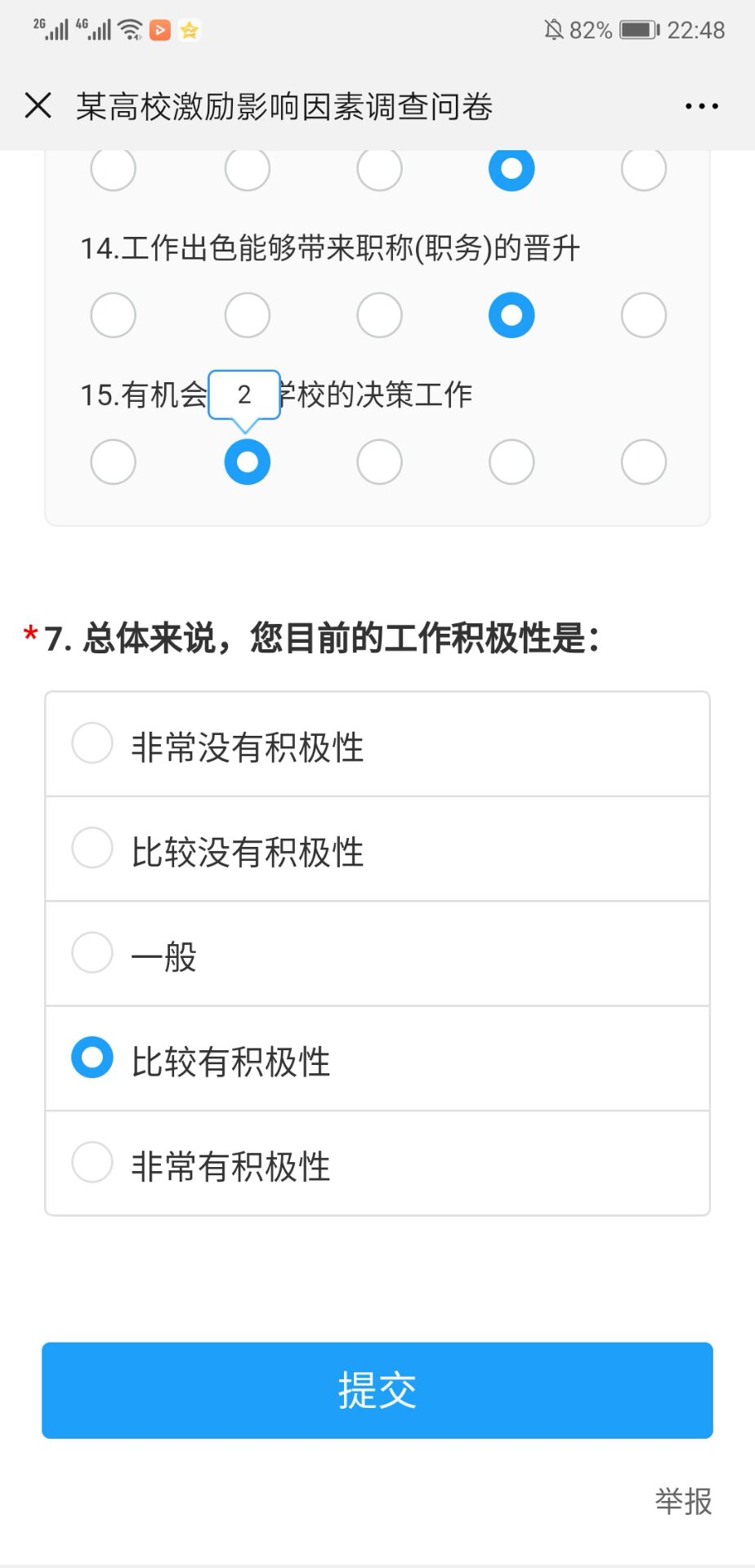Tap the 举报 report link

click(x=683, y=1501)
